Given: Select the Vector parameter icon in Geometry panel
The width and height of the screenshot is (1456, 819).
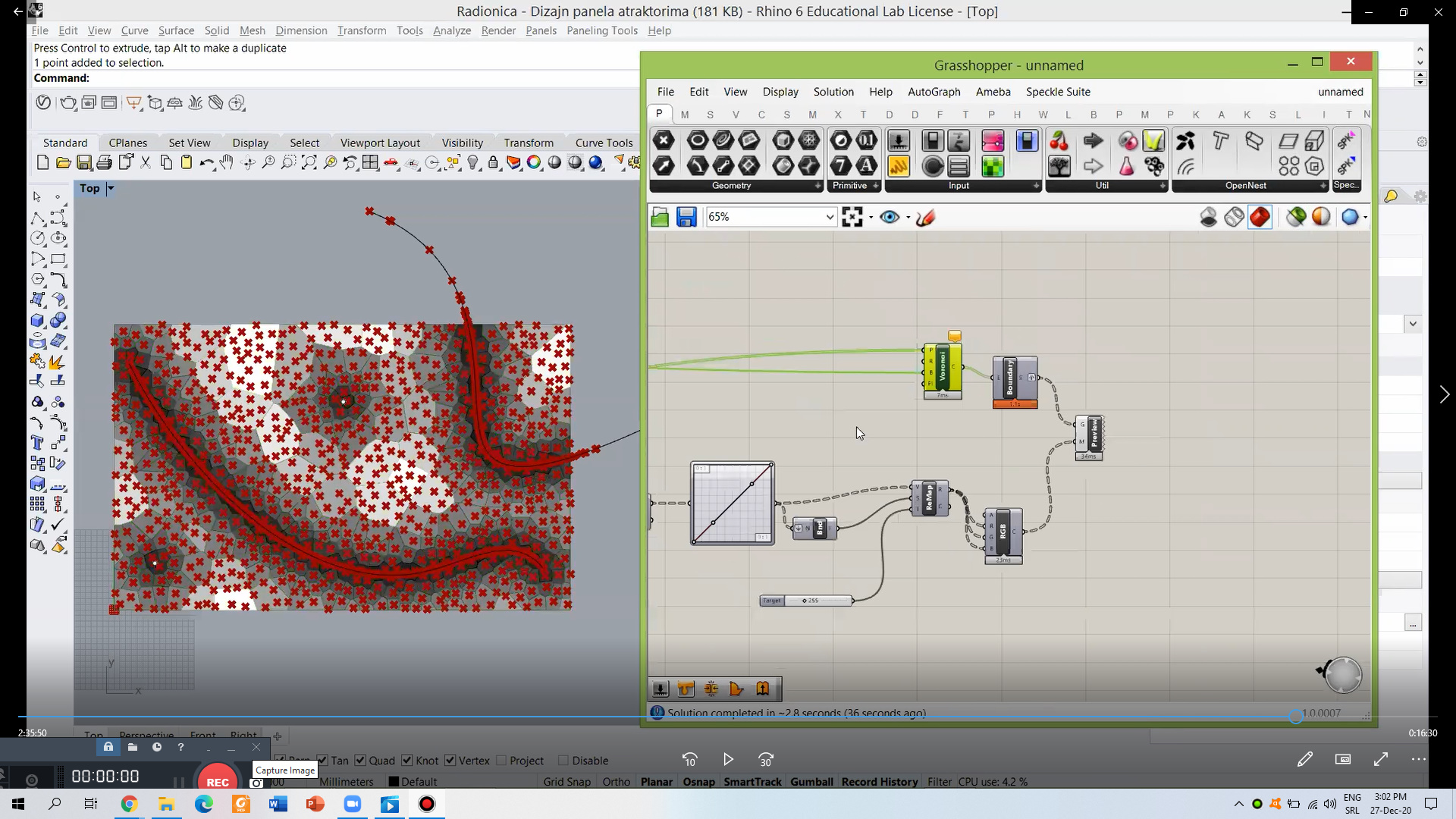Looking at the screenshot, I should pyautogui.click(x=664, y=165).
